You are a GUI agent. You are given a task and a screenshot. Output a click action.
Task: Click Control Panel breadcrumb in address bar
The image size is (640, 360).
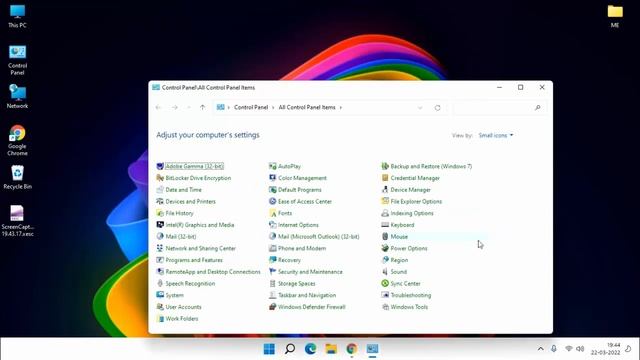(x=251, y=107)
